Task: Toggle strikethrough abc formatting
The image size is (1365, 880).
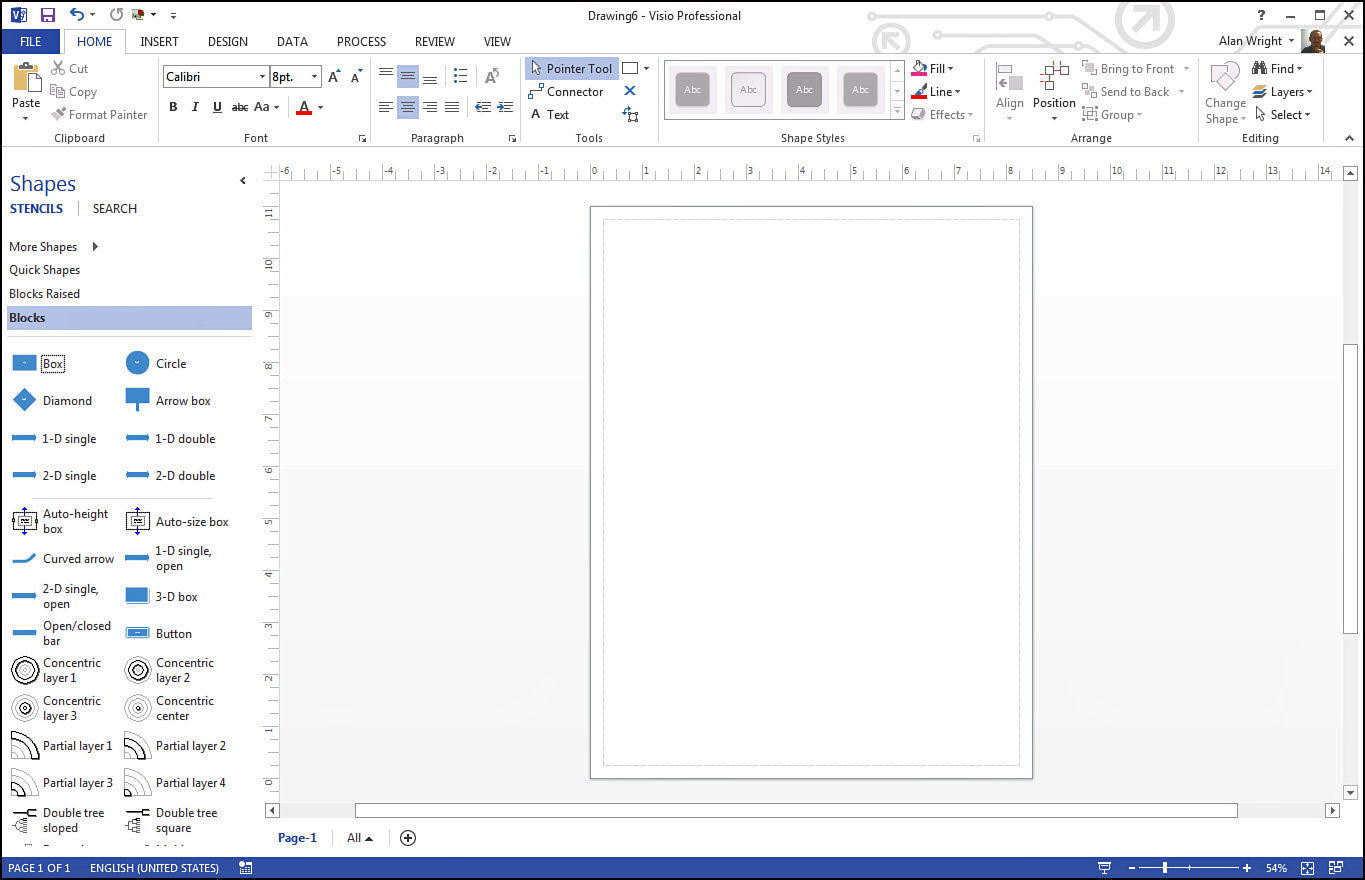Action: click(240, 107)
